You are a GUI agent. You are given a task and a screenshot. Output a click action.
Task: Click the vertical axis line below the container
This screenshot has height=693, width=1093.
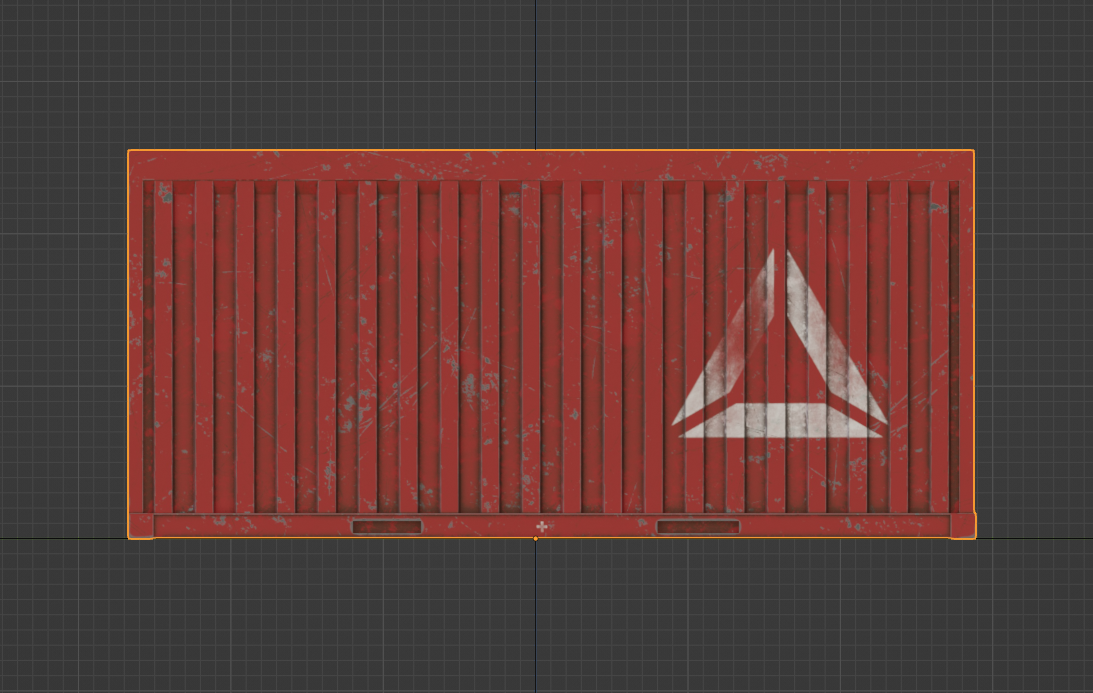[535, 617]
